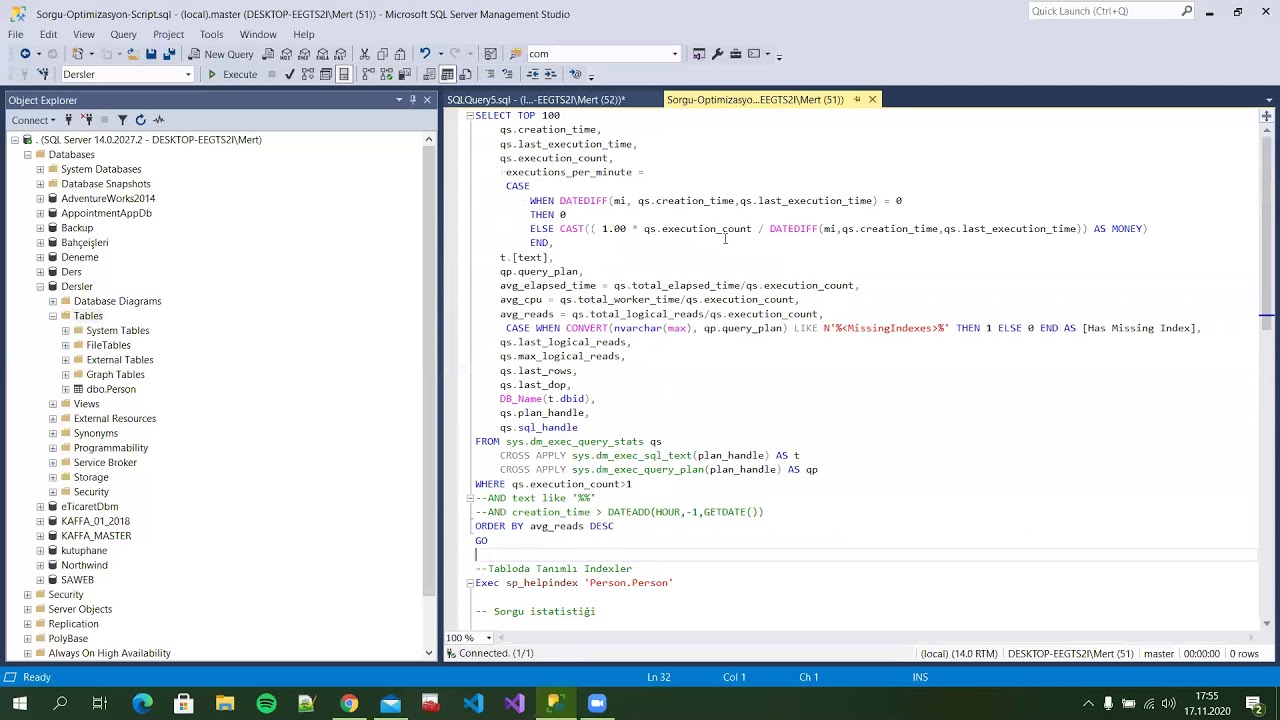This screenshot has width=1280, height=720.
Task: Click the Parse checkmark icon
Action: (290, 74)
